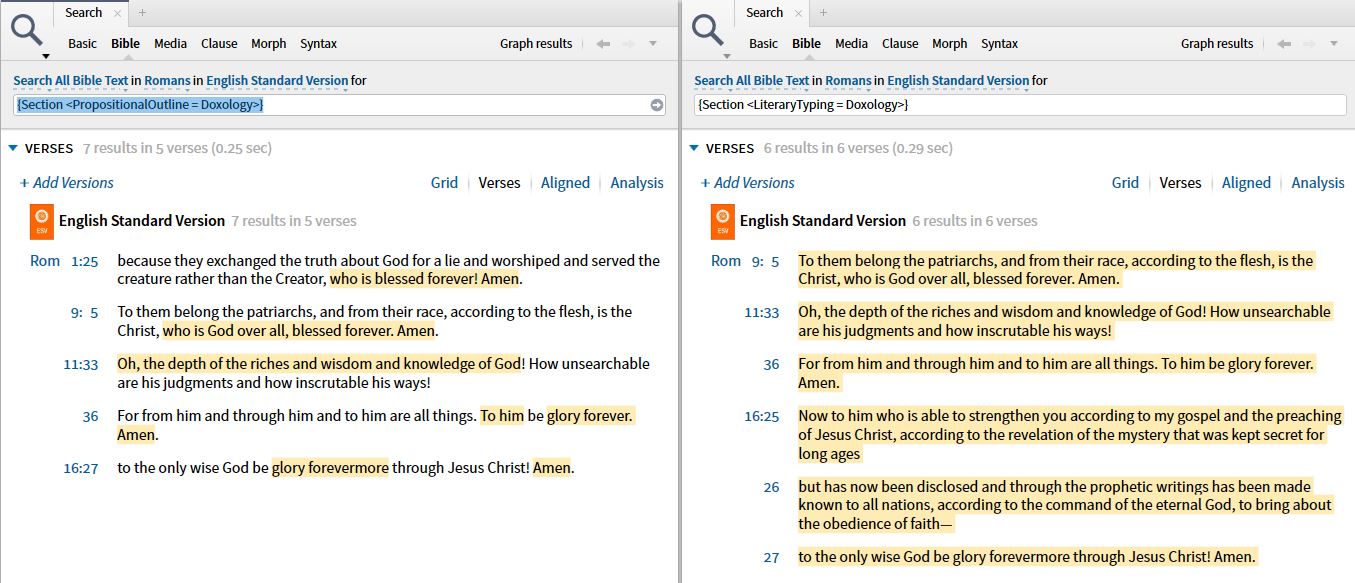Close the right panel Search tab
This screenshot has width=1355, height=583.
pos(798,13)
